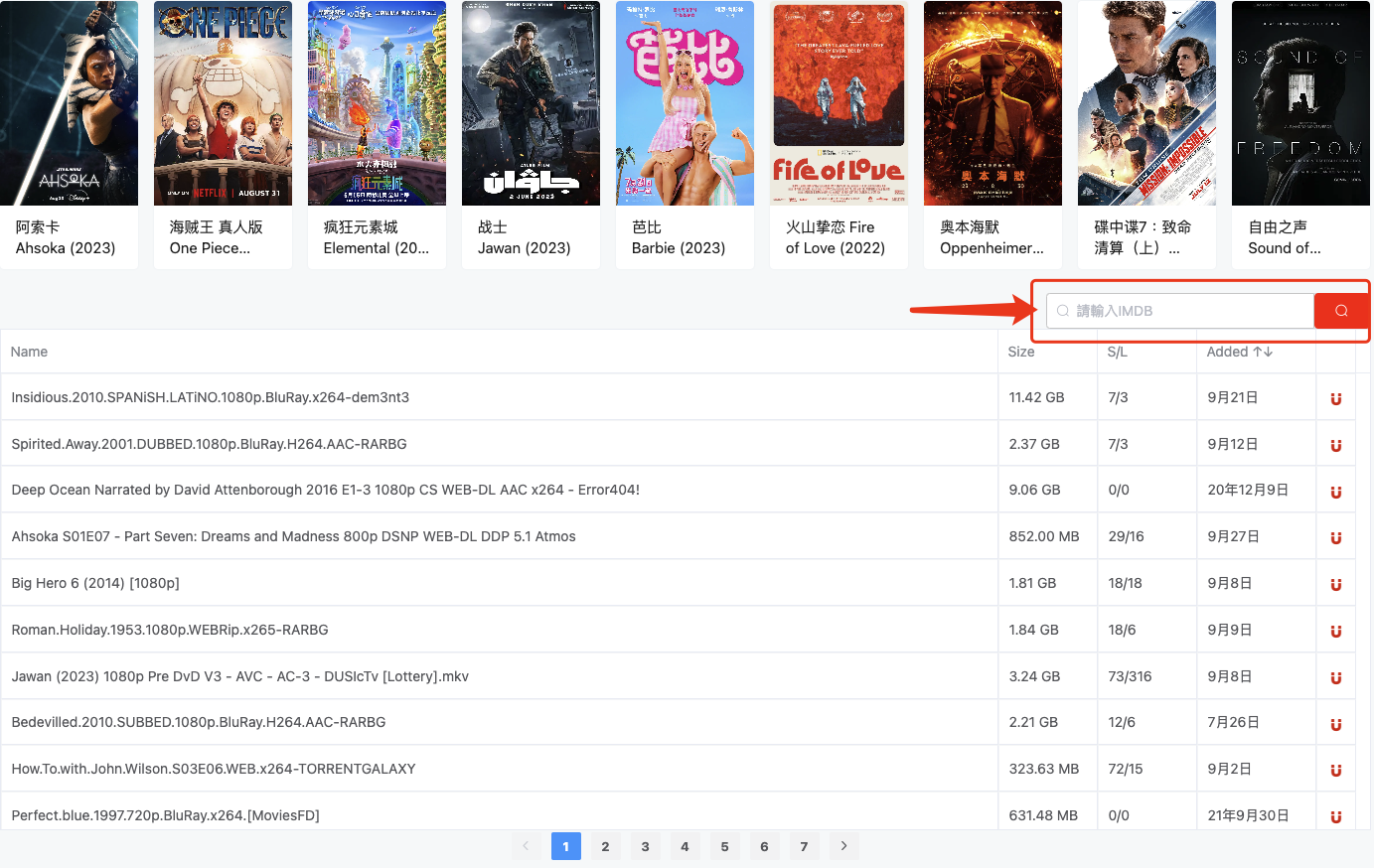Click magnet icon for Roman.Holiday.1953 row

[1336, 631]
